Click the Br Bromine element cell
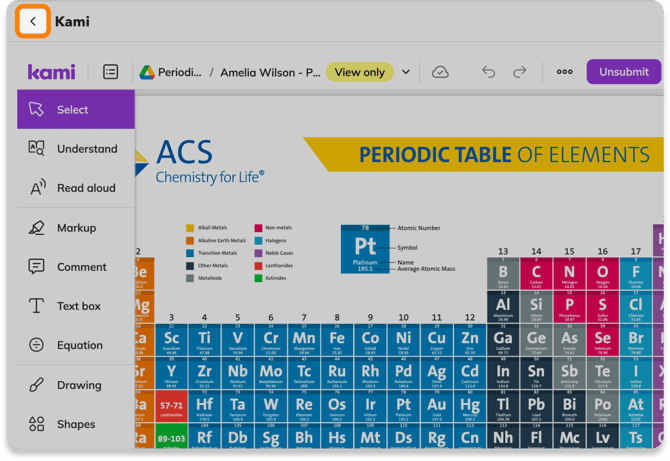Image resolution: width=670 pixels, height=461 pixels. tap(636, 340)
